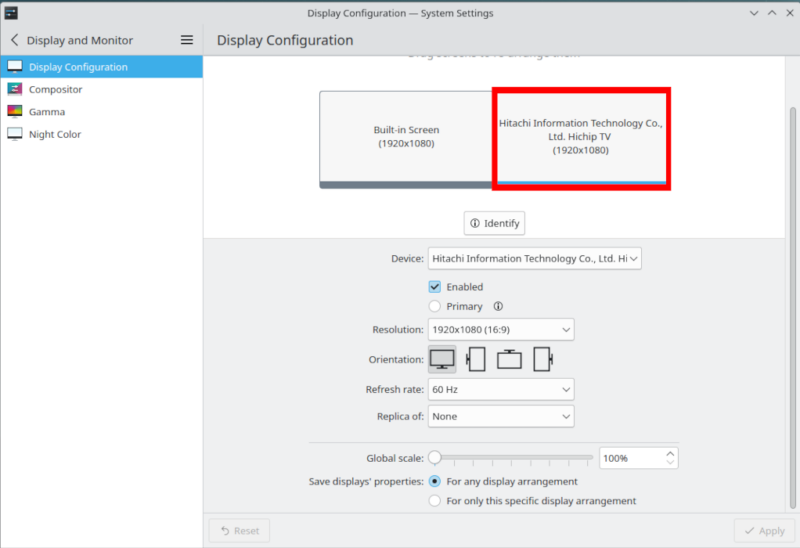Open the hamburger menu in sidebar header
Viewport: 800px width, 548px height.
(x=187, y=40)
